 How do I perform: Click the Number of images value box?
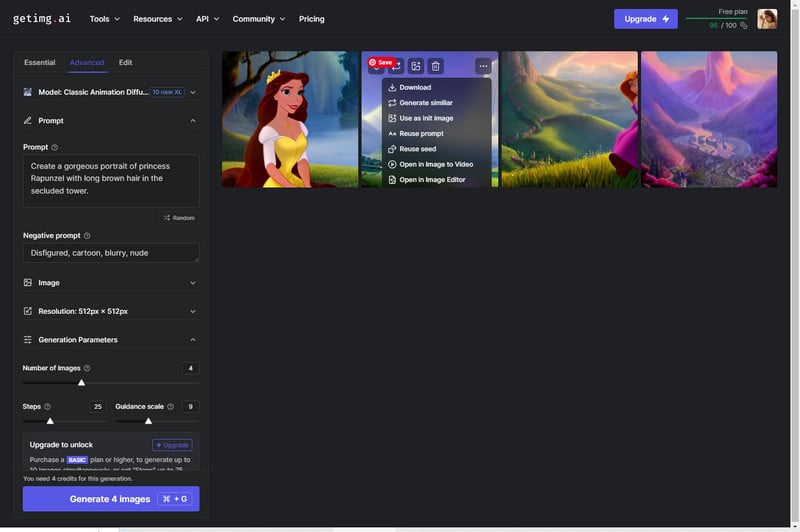[x=190, y=368]
